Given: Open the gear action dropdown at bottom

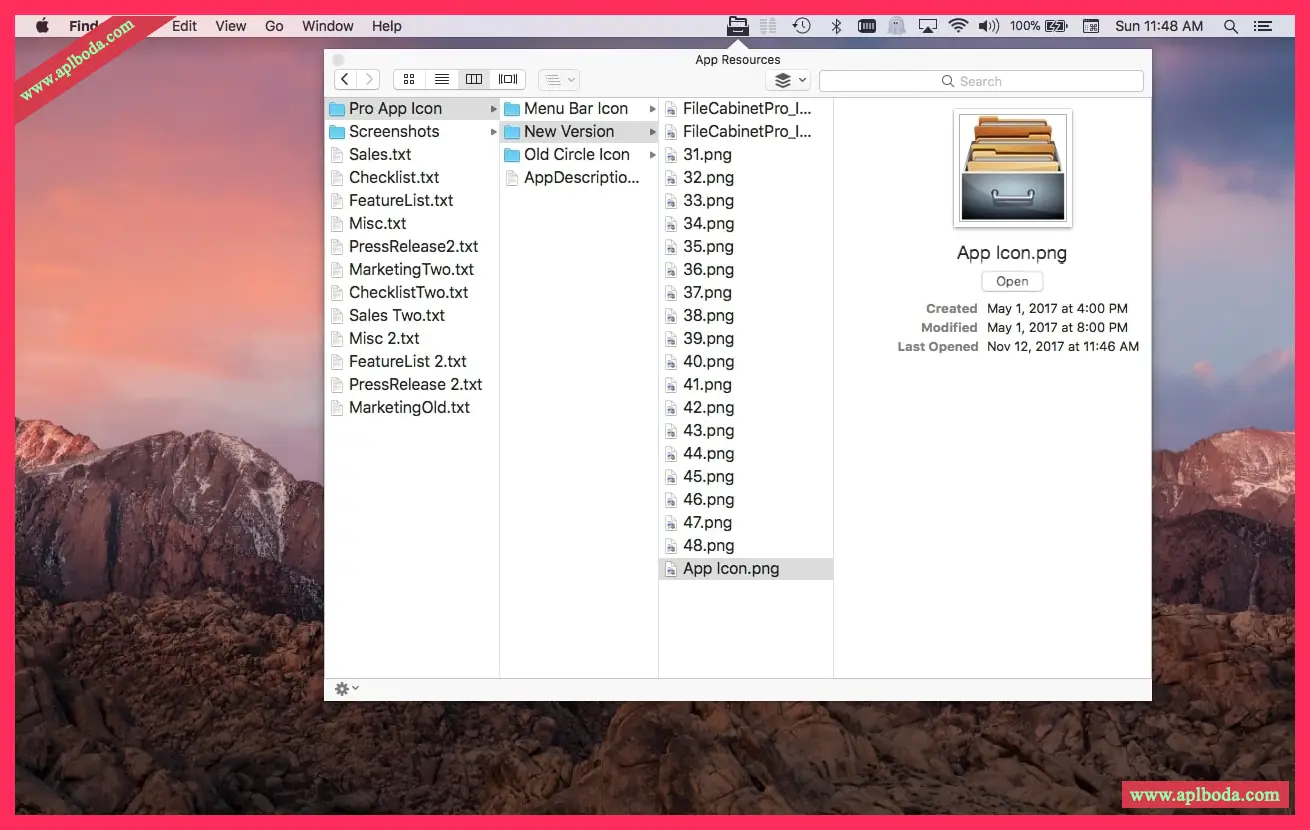Looking at the screenshot, I should [346, 689].
